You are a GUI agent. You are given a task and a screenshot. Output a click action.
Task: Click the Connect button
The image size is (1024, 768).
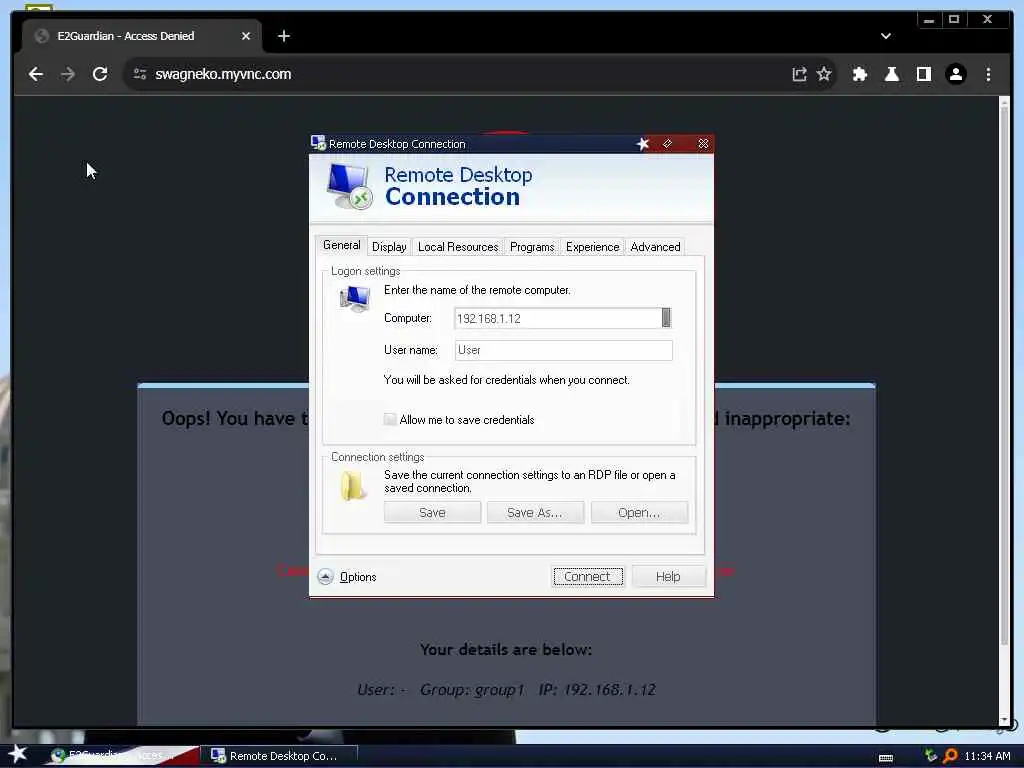587,577
